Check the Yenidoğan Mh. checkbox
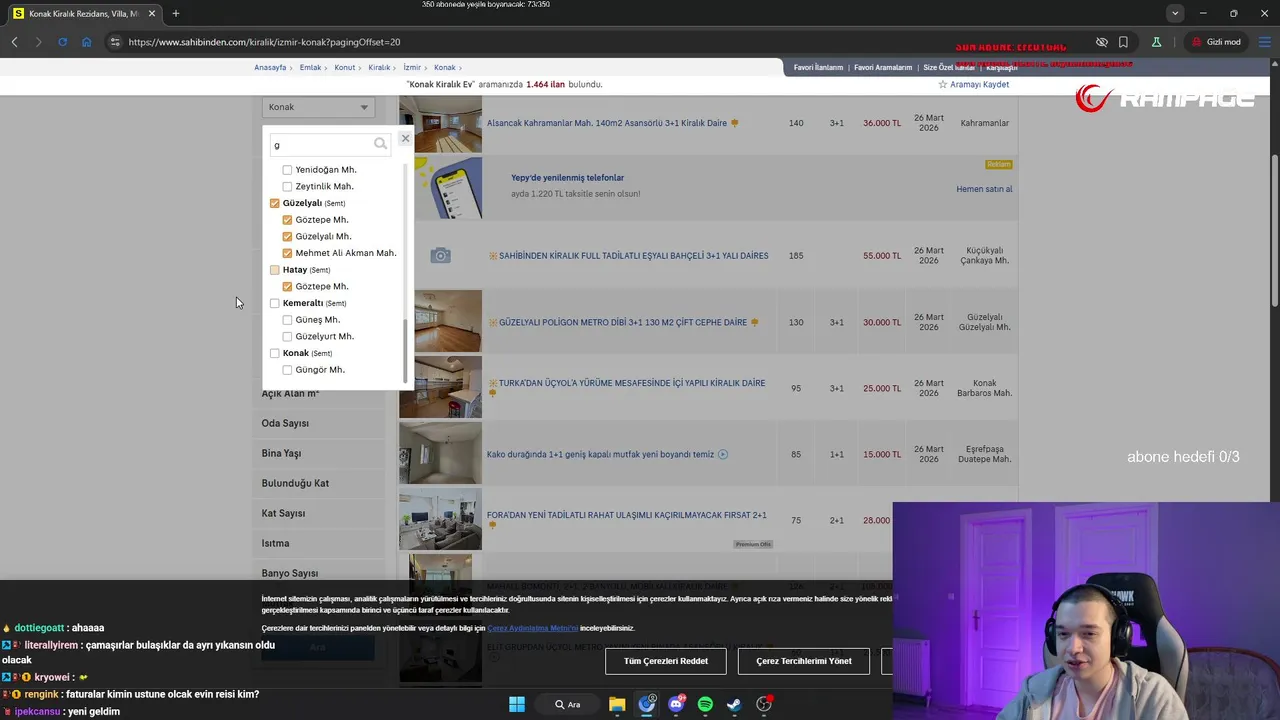Screen dimensions: 1280x720 click(287, 170)
